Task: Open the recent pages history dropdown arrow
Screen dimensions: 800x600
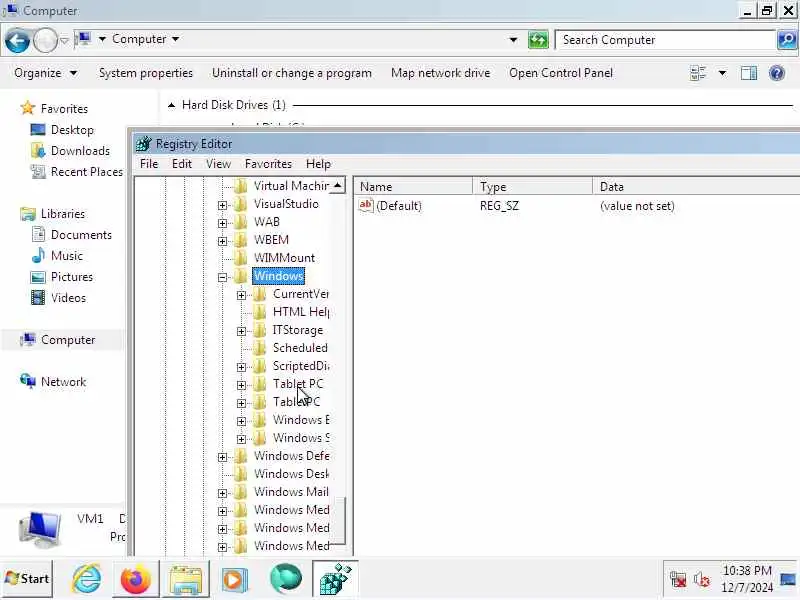Action: tap(65, 40)
